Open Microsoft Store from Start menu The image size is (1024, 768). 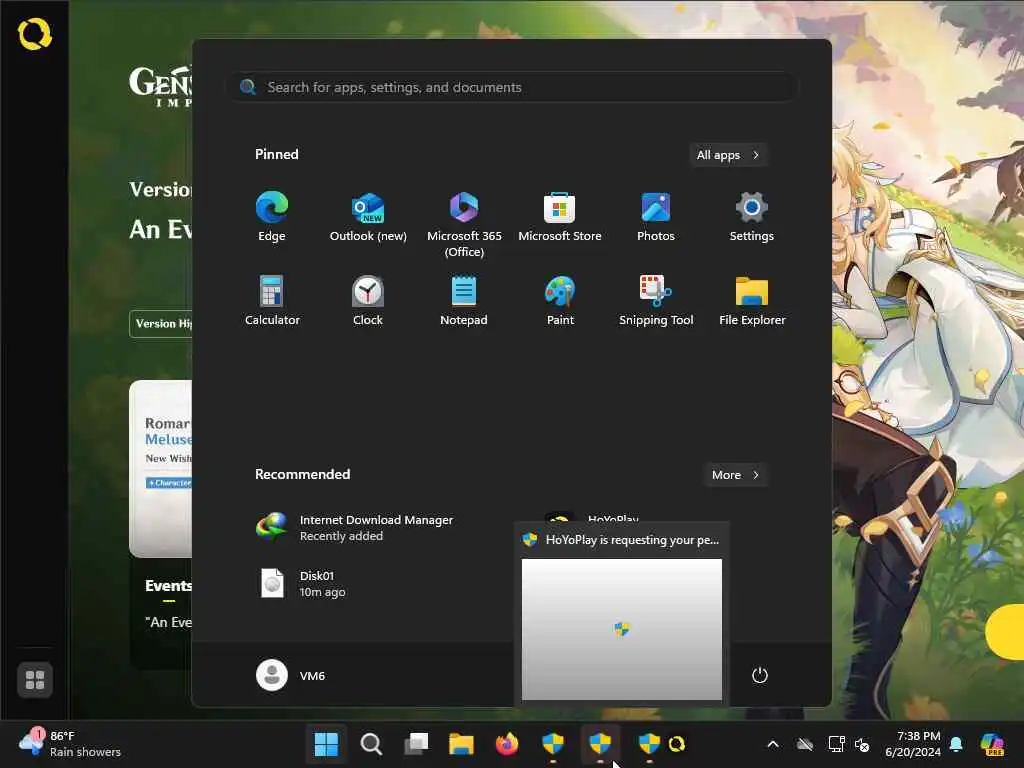(560, 217)
